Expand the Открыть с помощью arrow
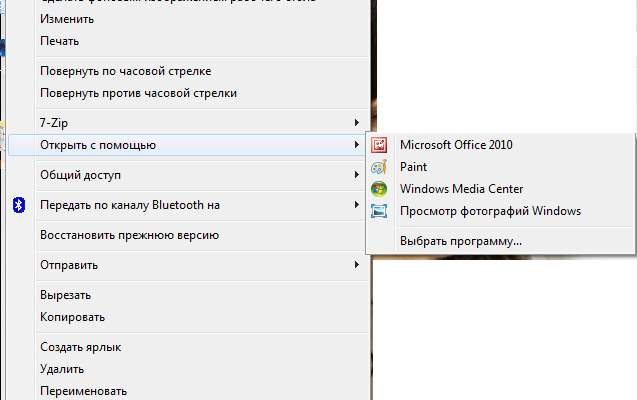This screenshot has height=400, width=637. pyautogui.click(x=357, y=145)
